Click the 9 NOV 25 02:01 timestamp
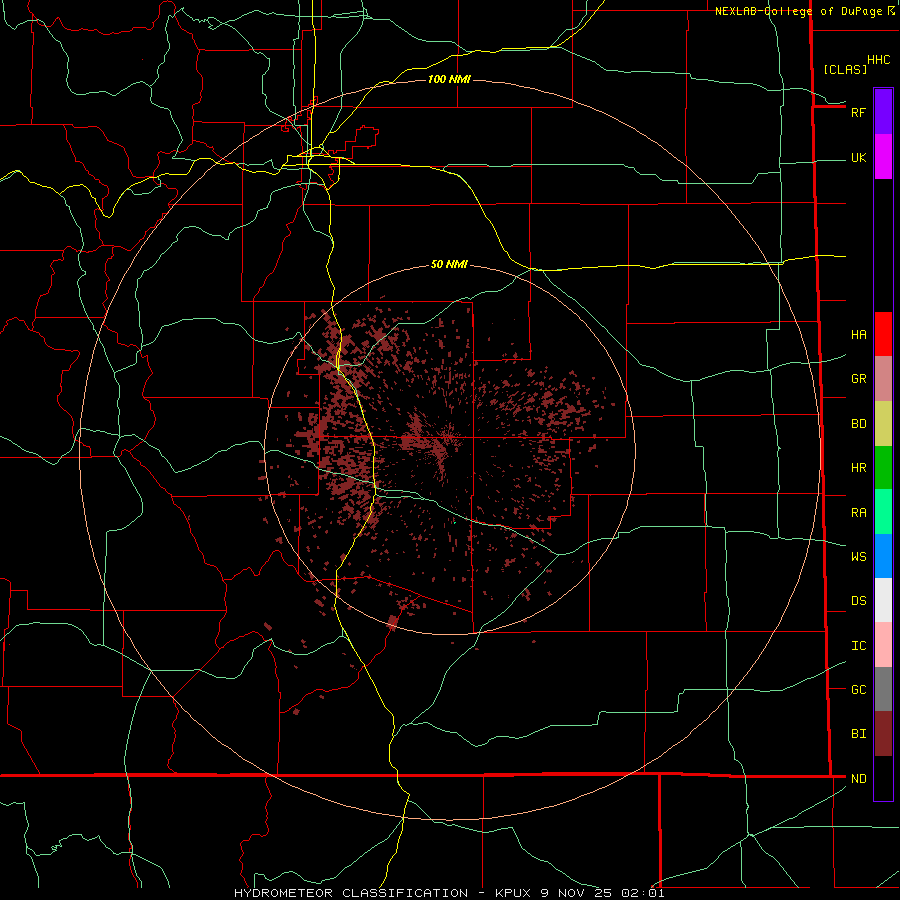 point(602,893)
